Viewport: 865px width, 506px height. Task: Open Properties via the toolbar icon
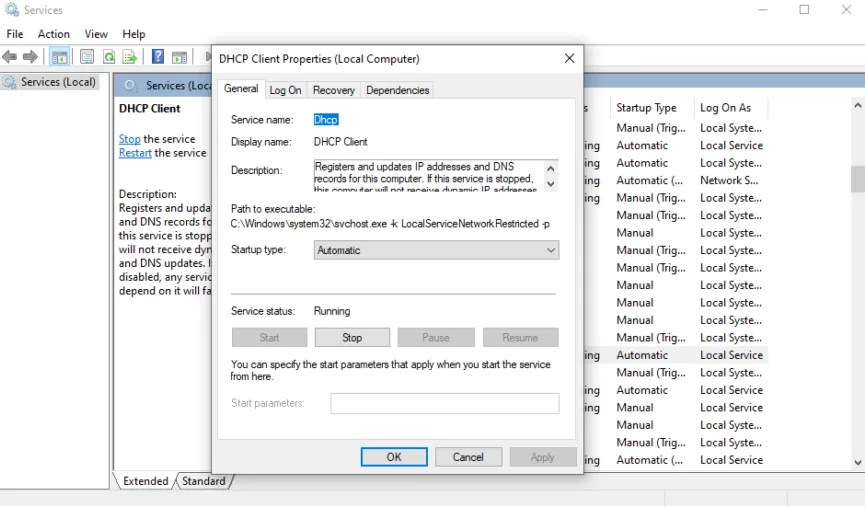(x=87, y=56)
